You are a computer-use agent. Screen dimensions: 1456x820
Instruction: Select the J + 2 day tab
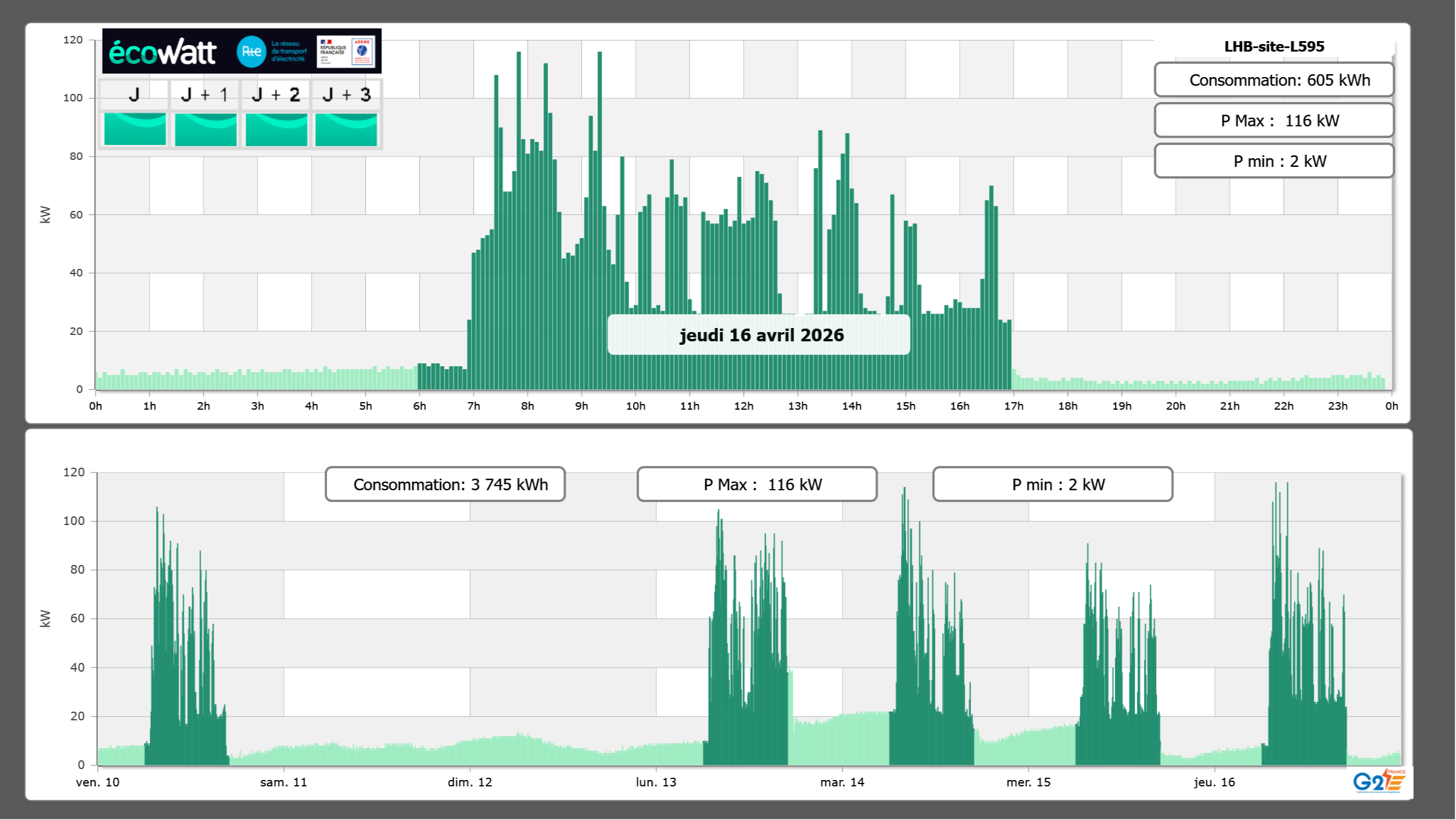point(276,94)
